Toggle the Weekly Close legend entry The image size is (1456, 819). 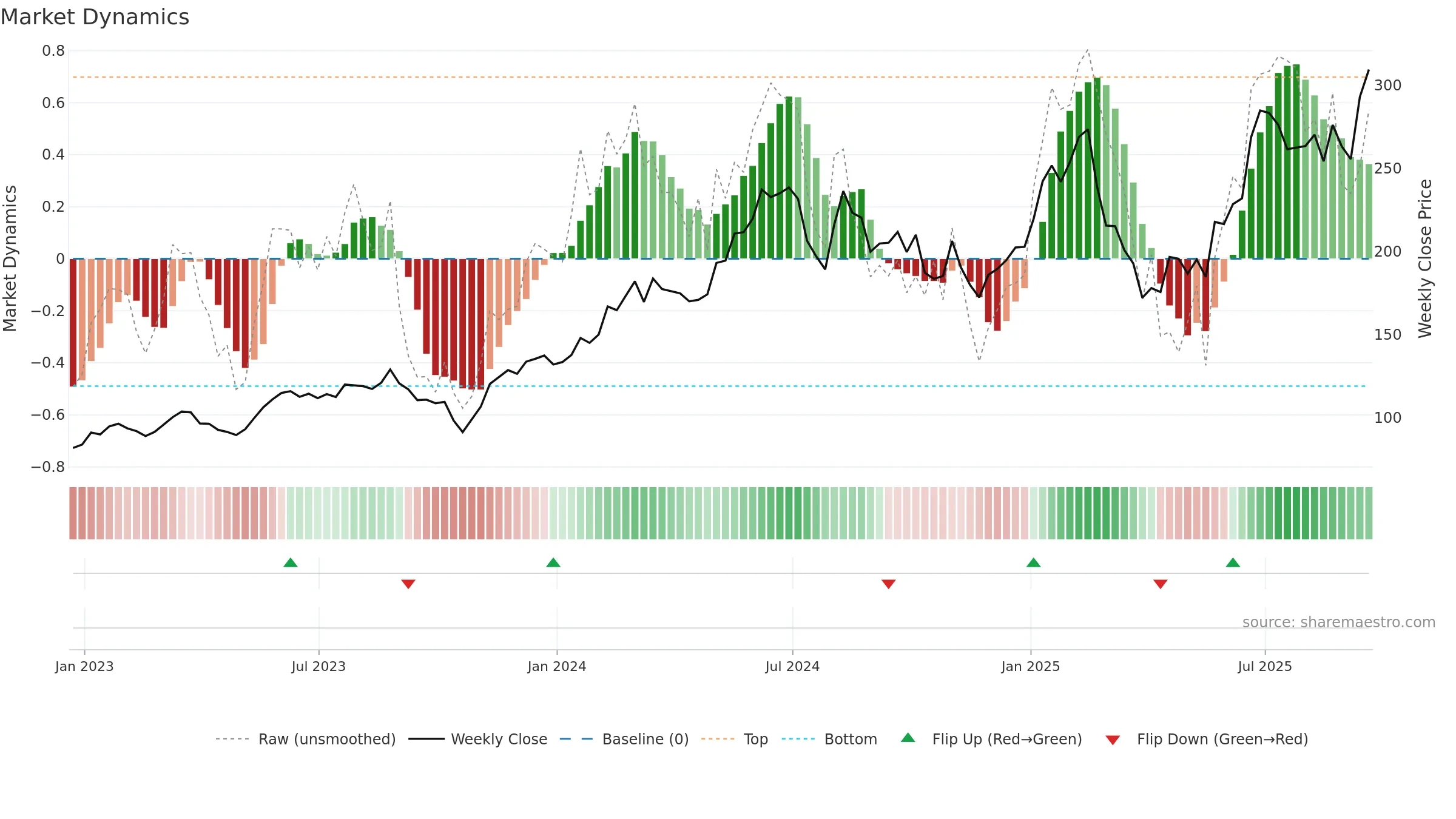(x=477, y=739)
